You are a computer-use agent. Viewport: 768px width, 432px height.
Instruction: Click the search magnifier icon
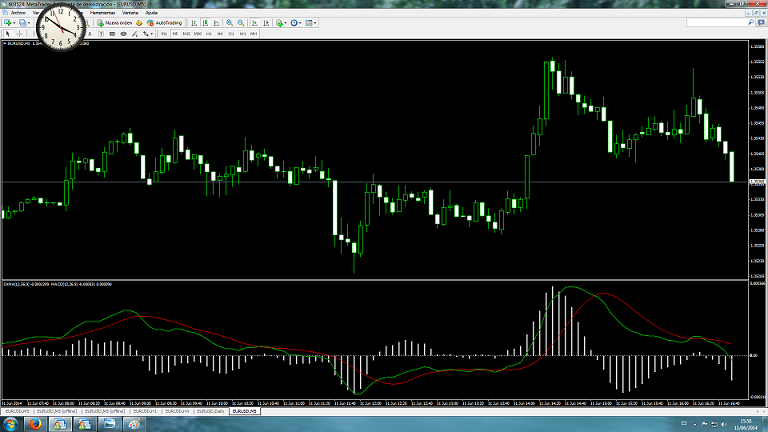pos(750,23)
